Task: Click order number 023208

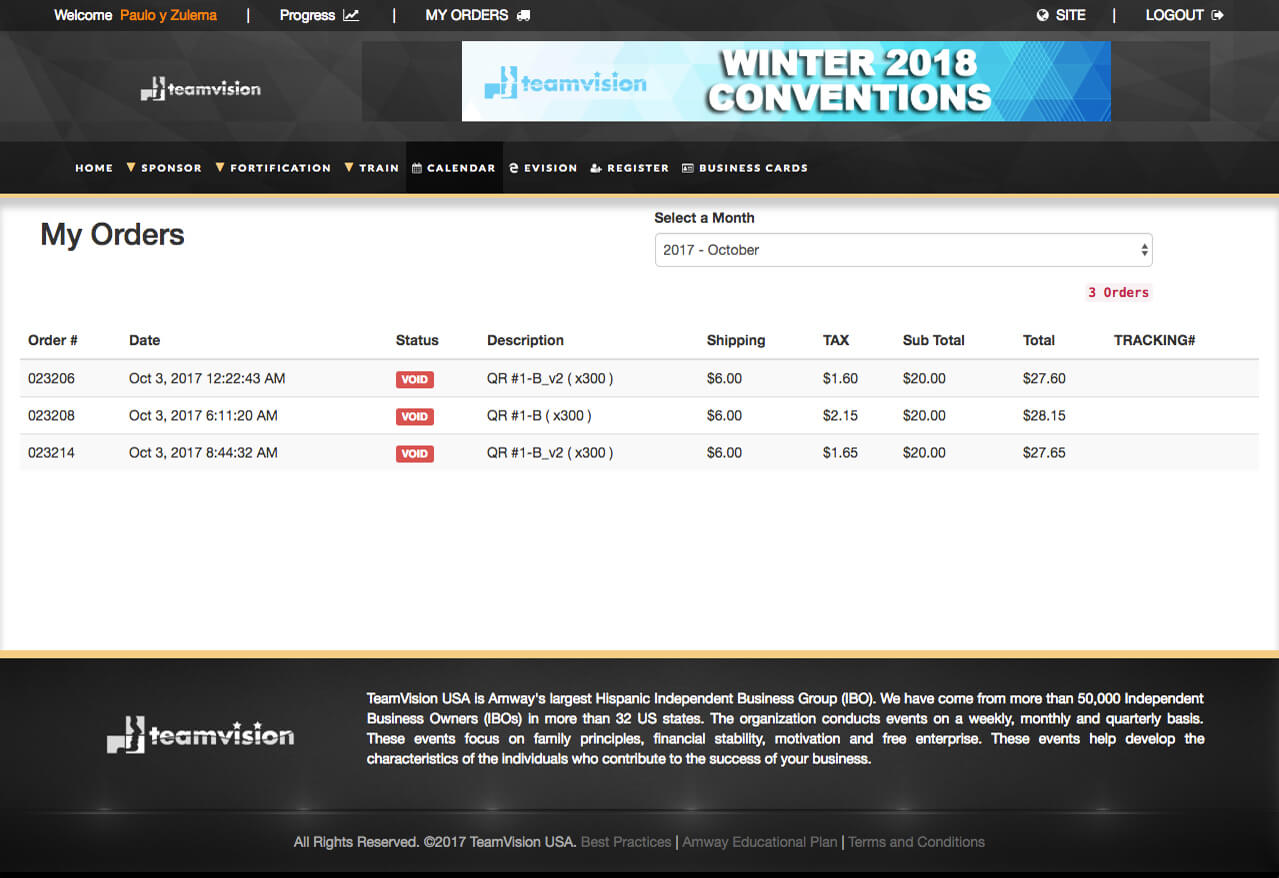Action: (51, 415)
